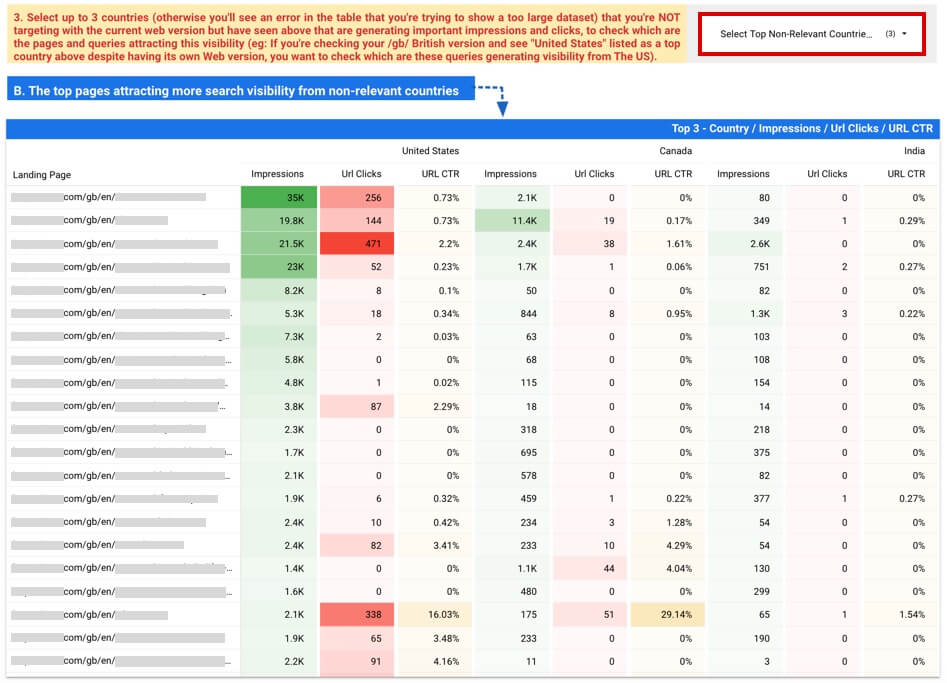Select the 5.8K impressions cell
Viewport: 947px width, 683px height.
coord(279,359)
